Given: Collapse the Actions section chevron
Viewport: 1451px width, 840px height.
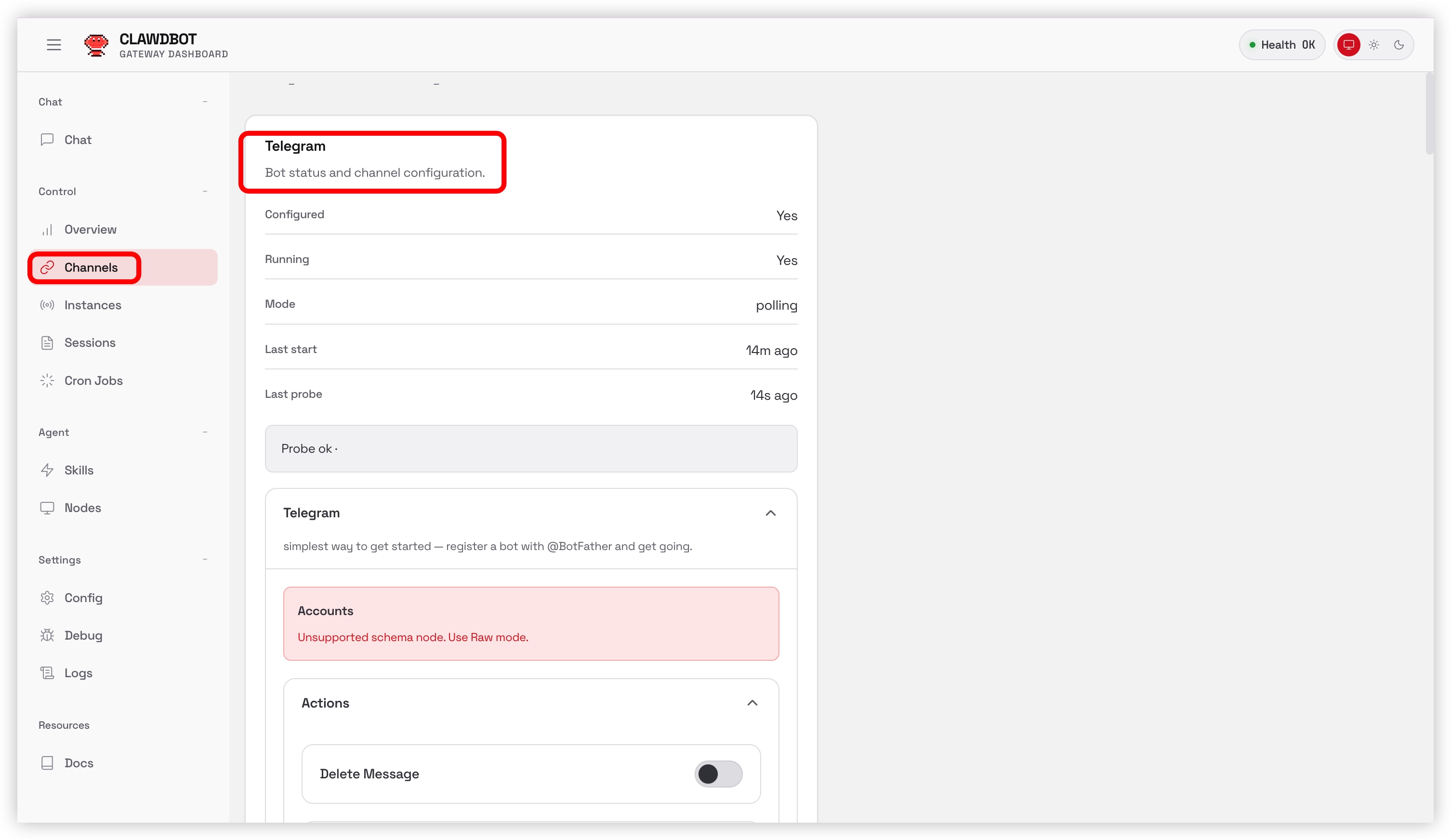Looking at the screenshot, I should (752, 703).
